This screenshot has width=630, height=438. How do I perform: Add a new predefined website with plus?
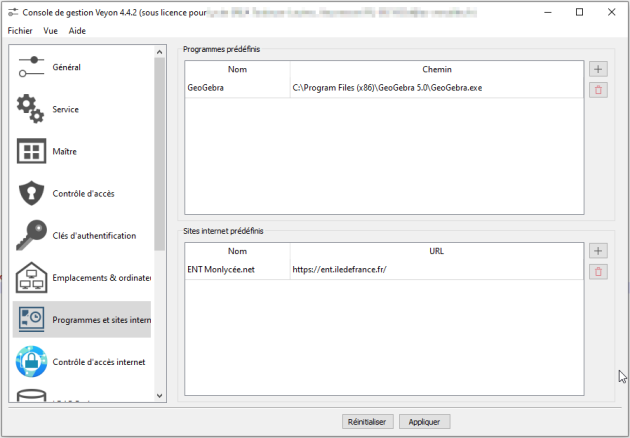pos(598,251)
